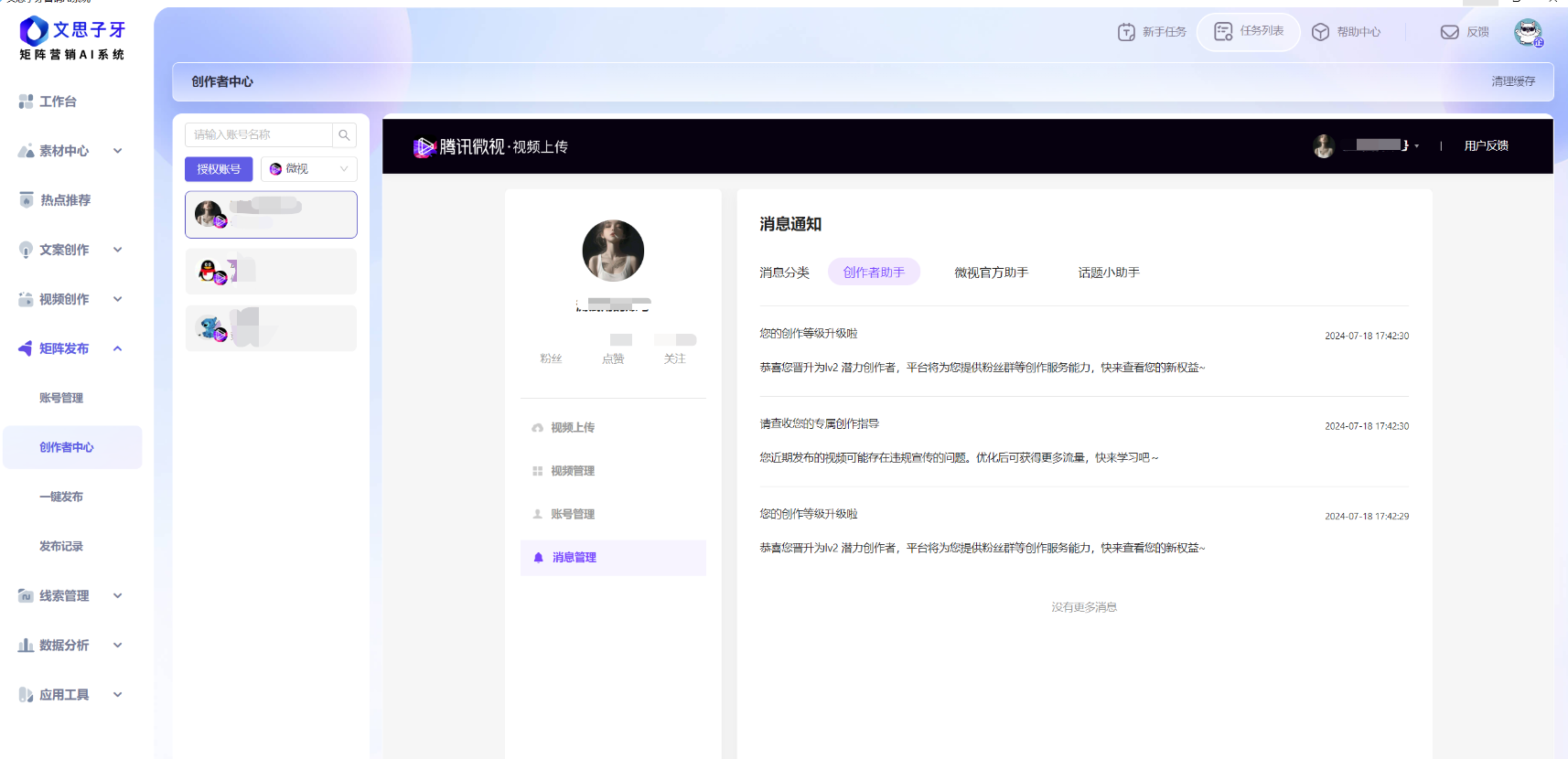
Task: Select the first account card in the list
Action: click(271, 214)
